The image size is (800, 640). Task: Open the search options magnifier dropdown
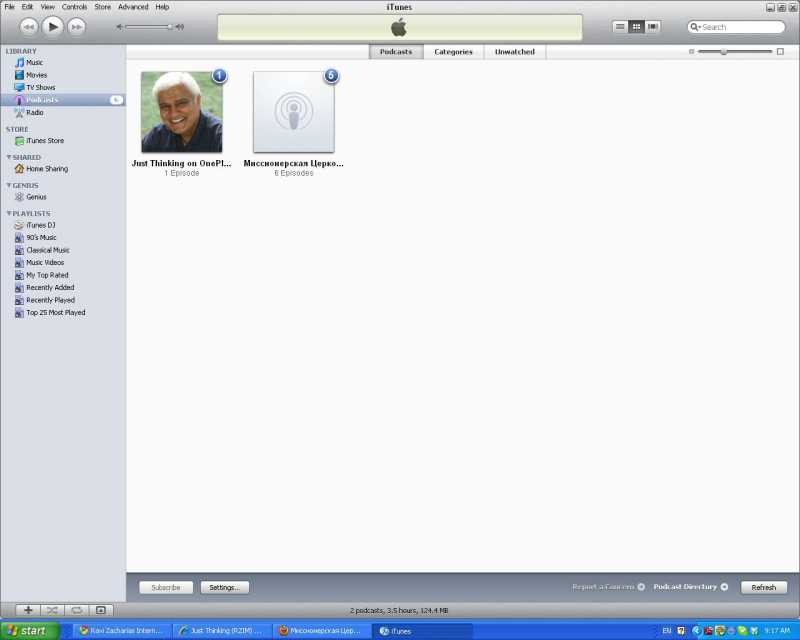pos(695,27)
